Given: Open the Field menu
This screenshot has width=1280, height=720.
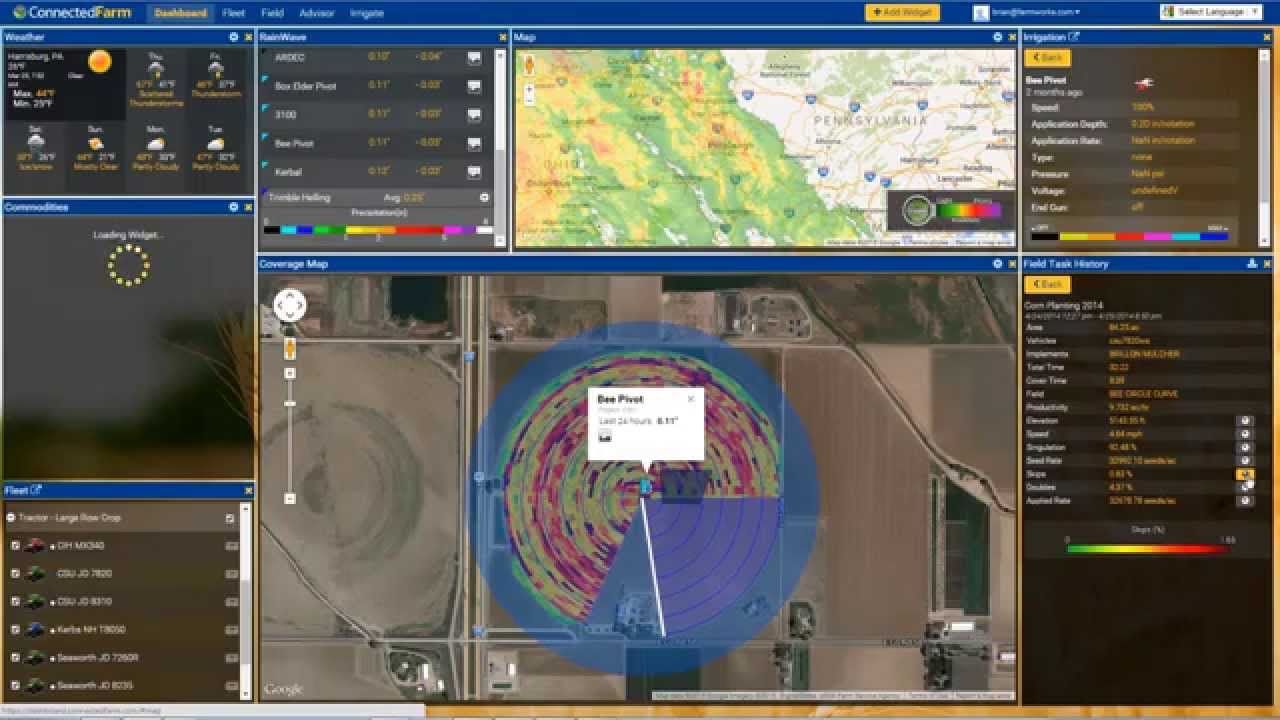Looking at the screenshot, I should tap(272, 13).
